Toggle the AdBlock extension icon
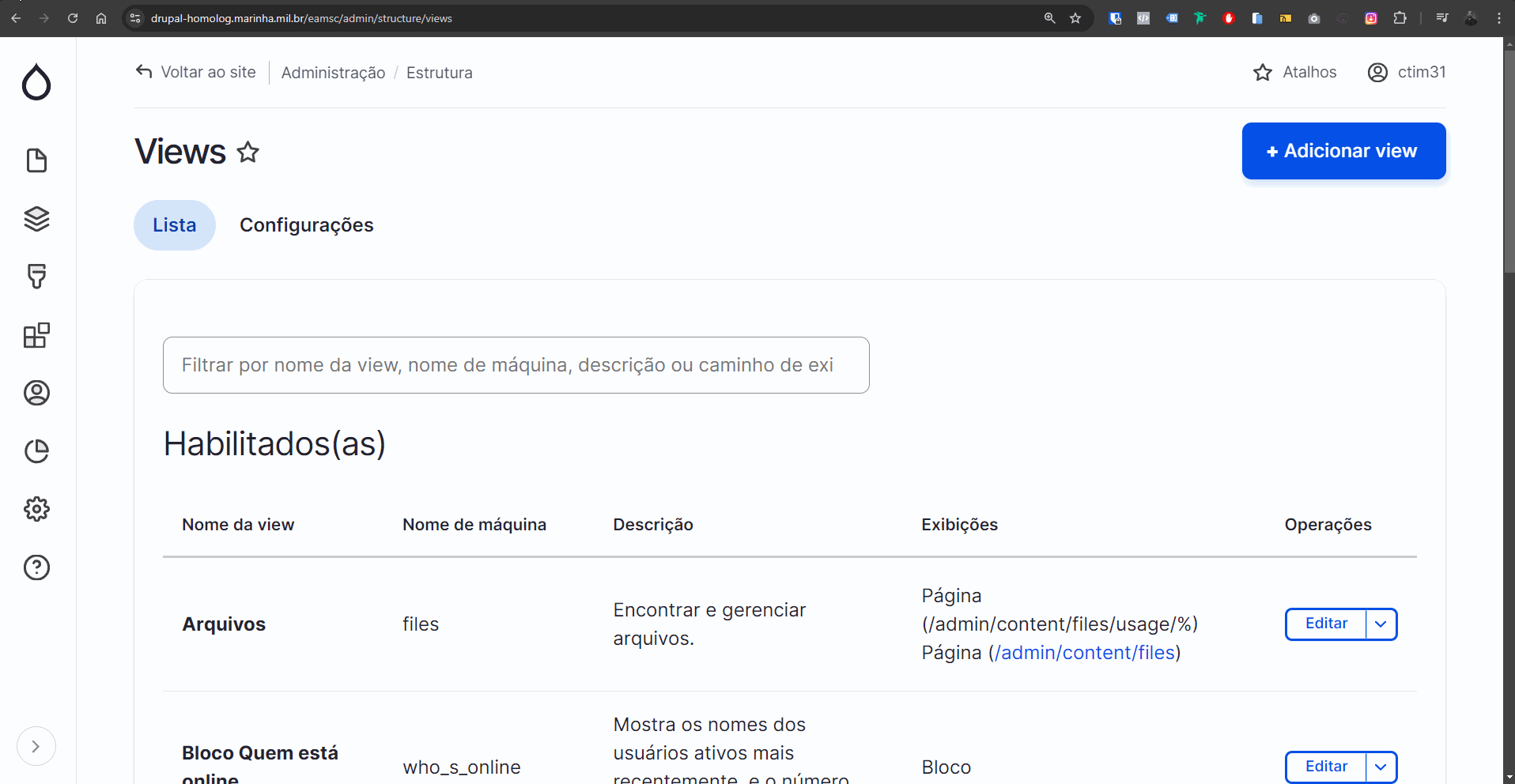Image resolution: width=1515 pixels, height=784 pixels. pyautogui.click(x=1229, y=18)
